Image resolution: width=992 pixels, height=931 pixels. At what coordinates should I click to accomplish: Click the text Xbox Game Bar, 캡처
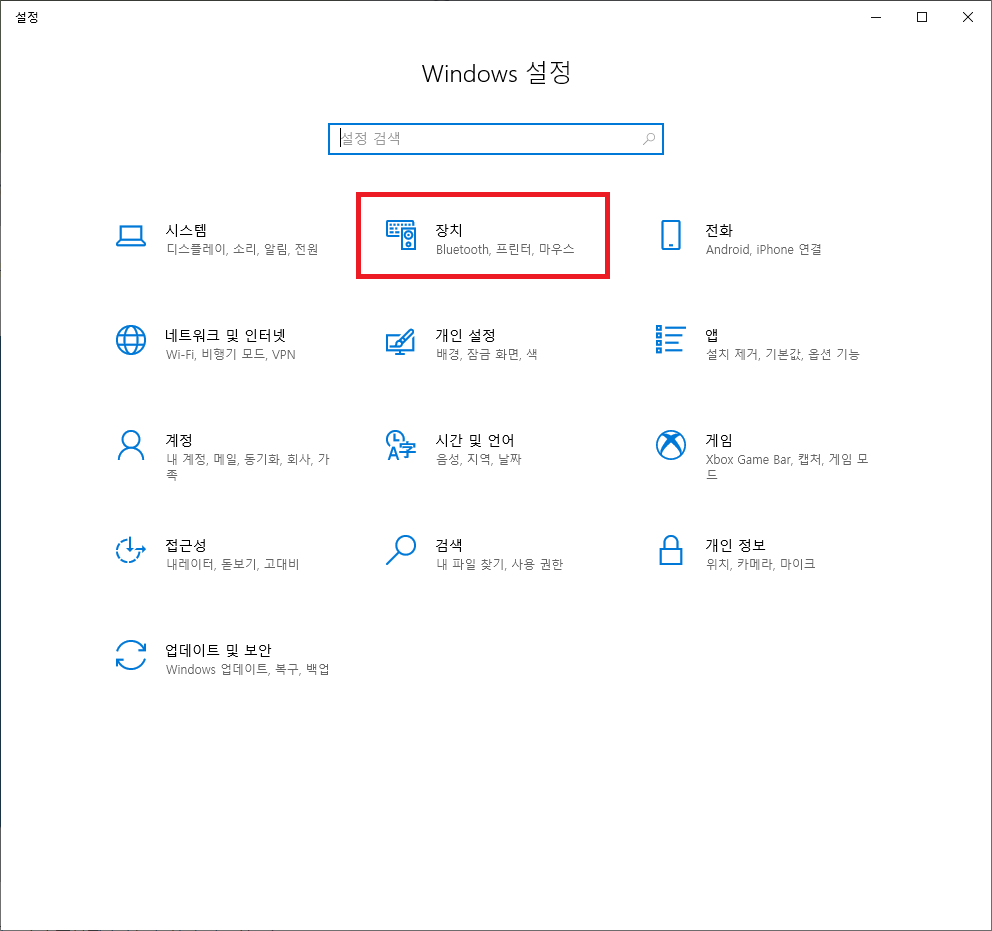point(765,459)
